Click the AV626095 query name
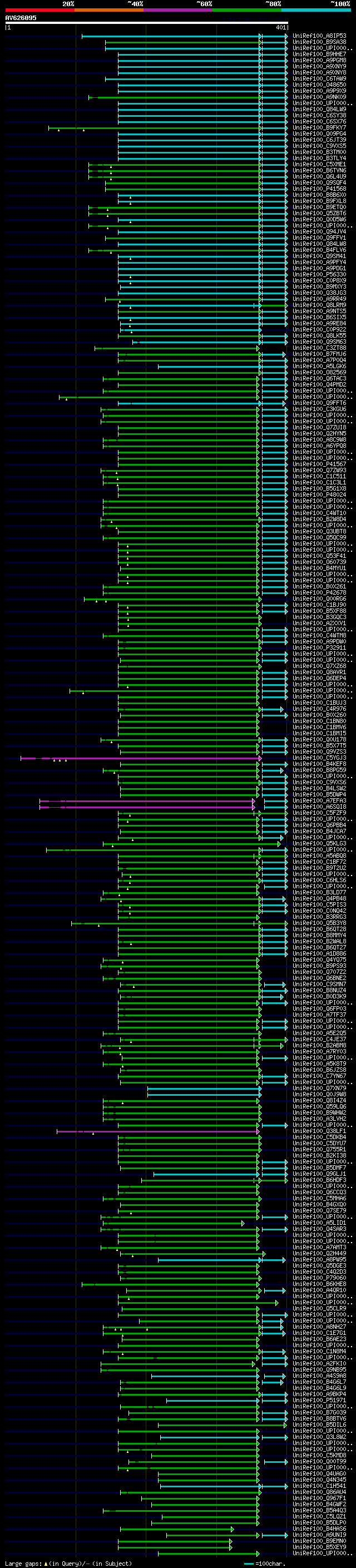Image resolution: width=356 pixels, height=1568 pixels. [x=21, y=18]
